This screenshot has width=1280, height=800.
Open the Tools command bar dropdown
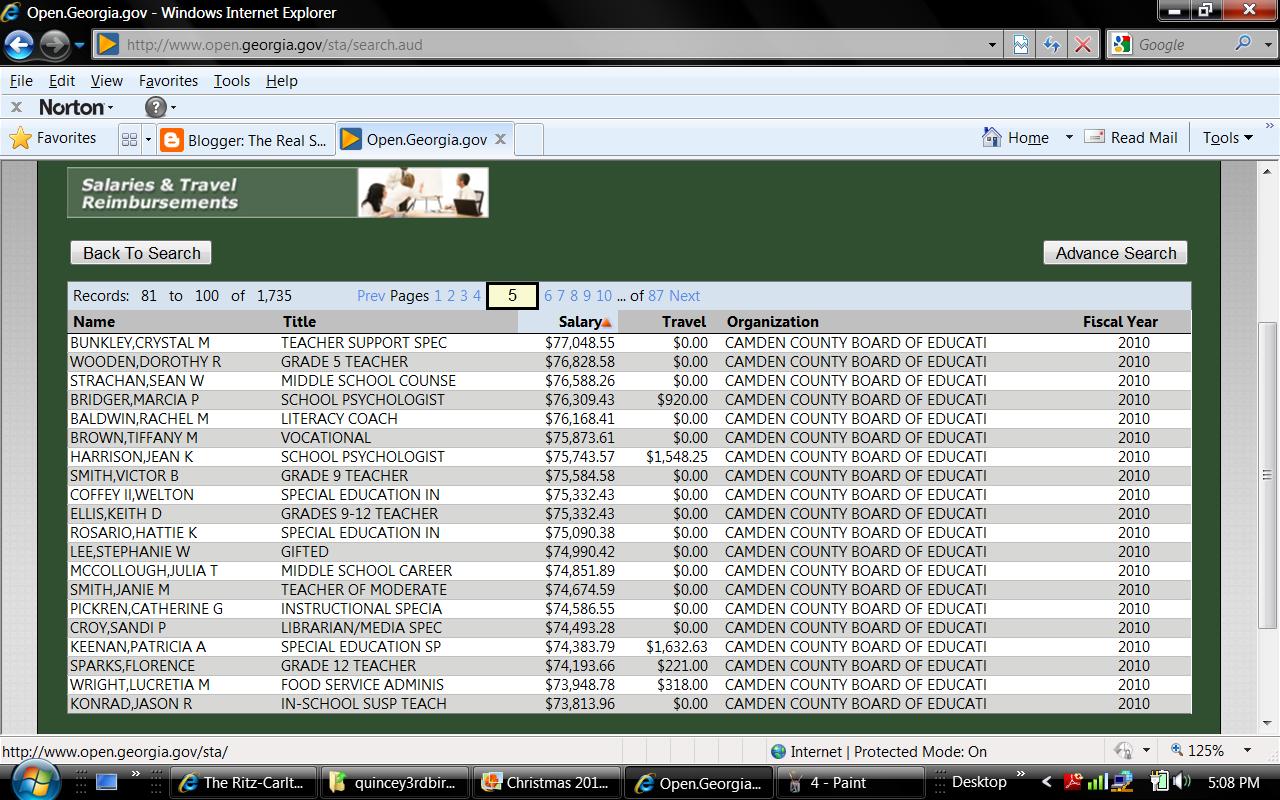(x=1228, y=138)
